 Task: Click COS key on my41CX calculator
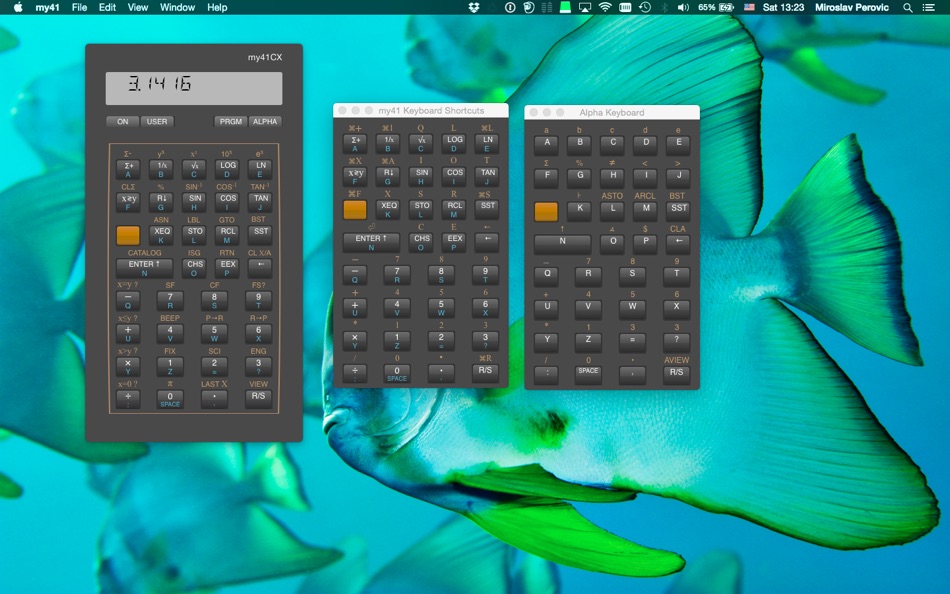228,202
